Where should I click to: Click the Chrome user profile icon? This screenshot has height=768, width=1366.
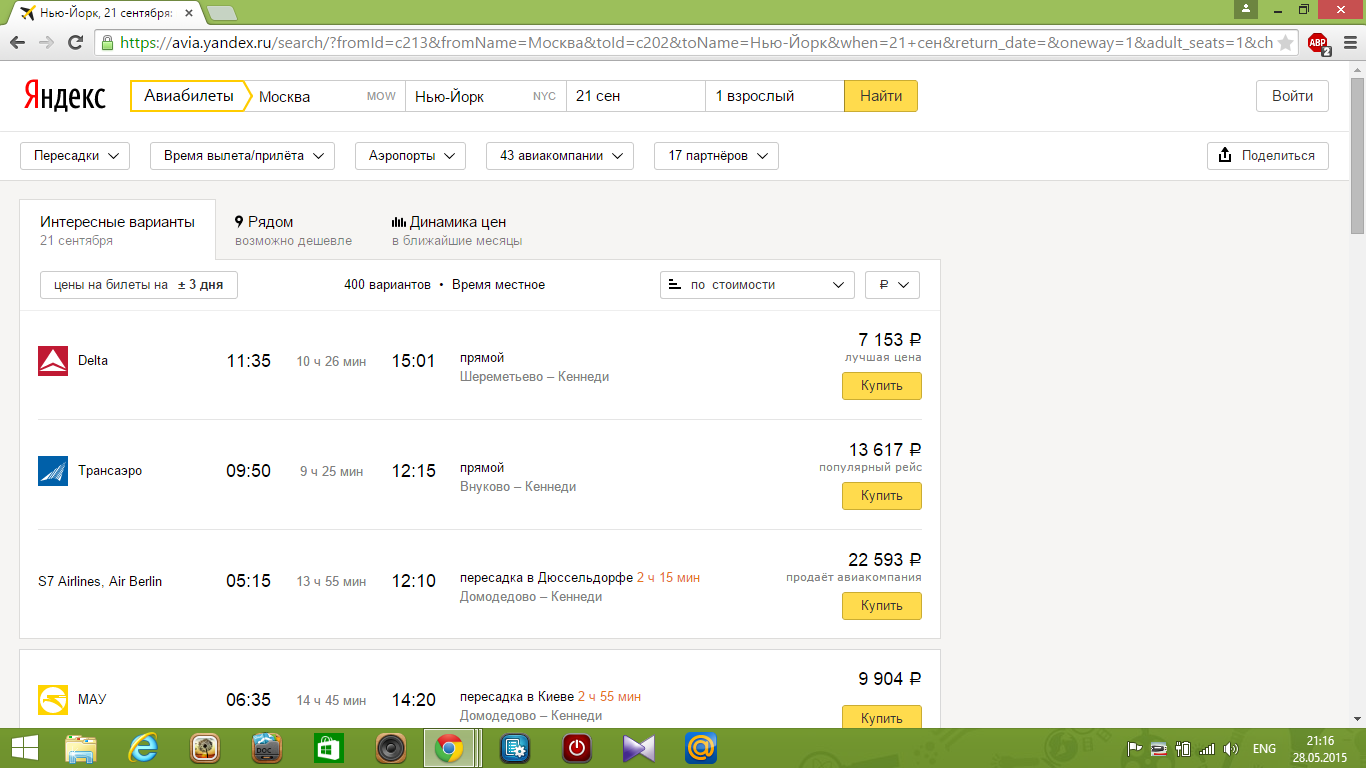click(1245, 9)
